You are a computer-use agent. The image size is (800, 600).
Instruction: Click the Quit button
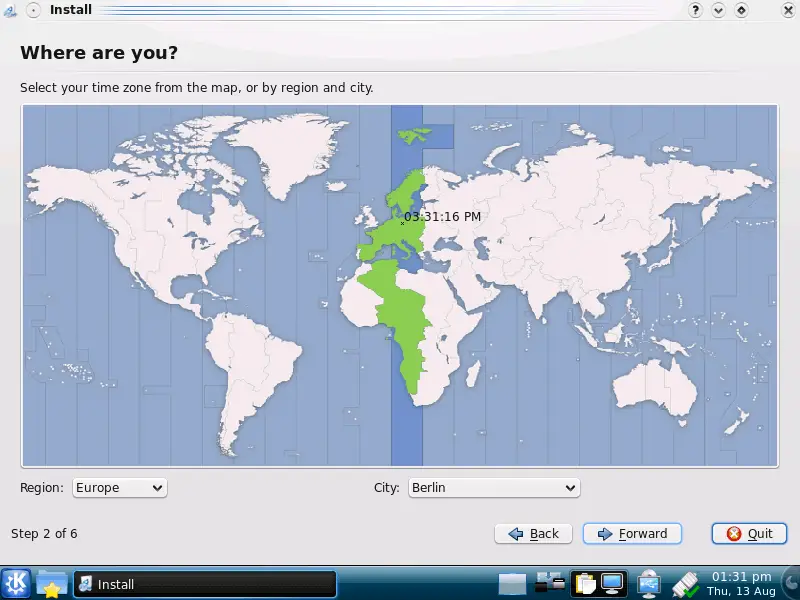(749, 534)
